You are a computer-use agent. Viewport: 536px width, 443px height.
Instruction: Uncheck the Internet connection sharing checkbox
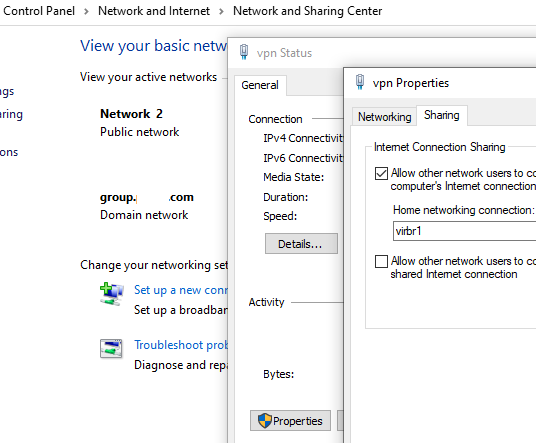pos(381,173)
